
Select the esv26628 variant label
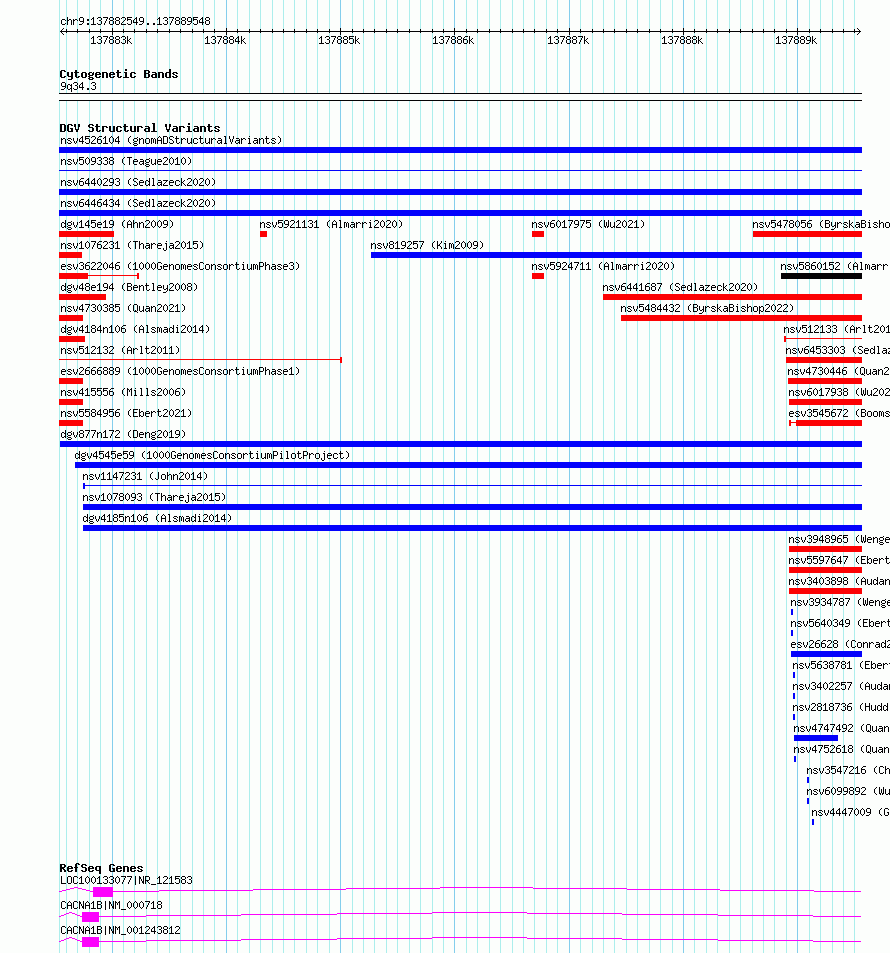point(840,644)
